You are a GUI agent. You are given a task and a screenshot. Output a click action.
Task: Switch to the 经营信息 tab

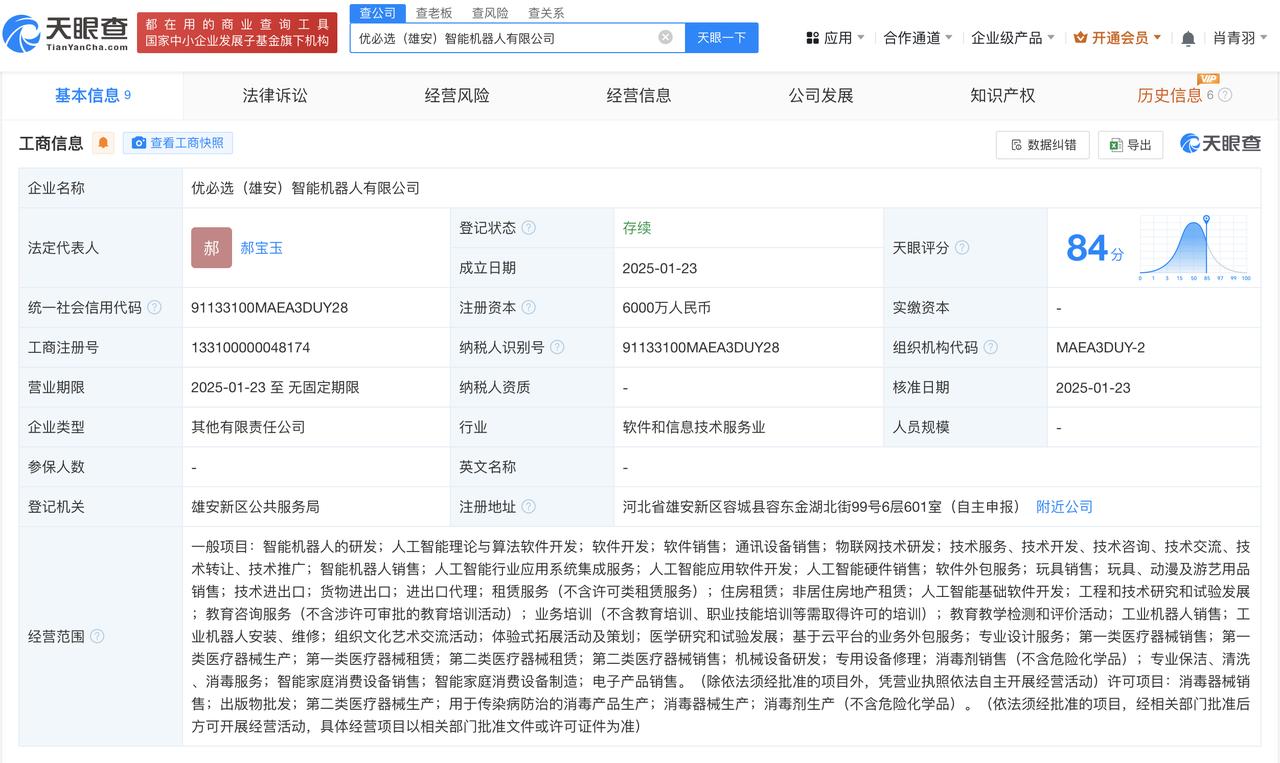pos(639,95)
